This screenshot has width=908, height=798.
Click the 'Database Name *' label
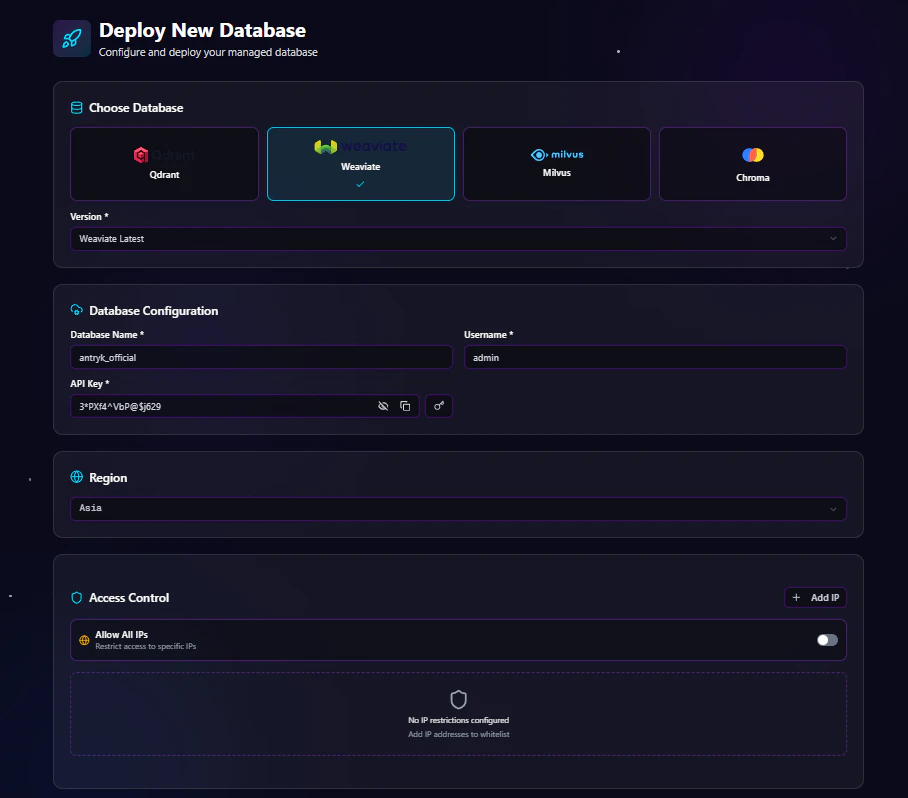coord(107,335)
